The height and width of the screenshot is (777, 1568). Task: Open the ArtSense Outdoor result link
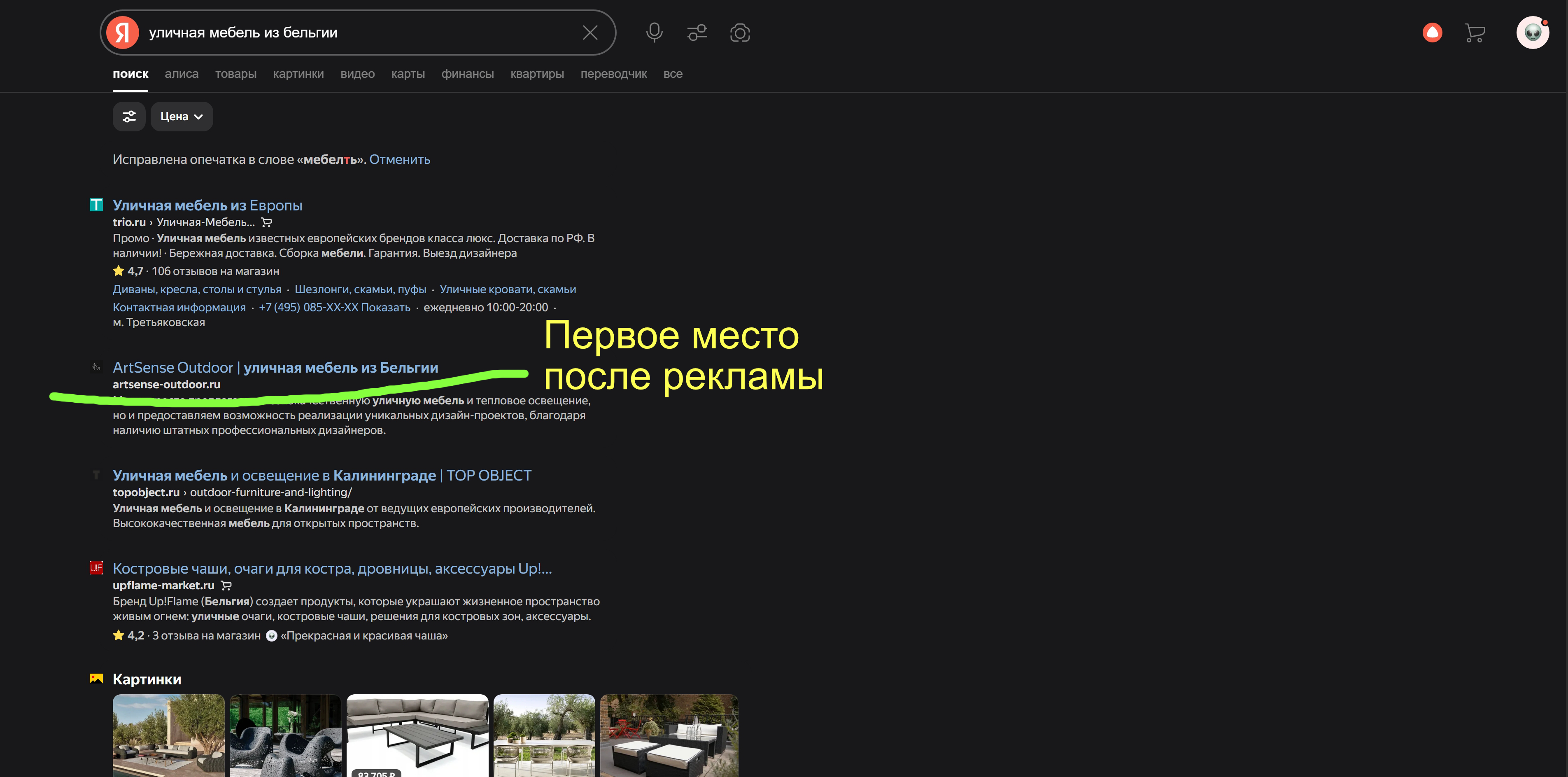[x=276, y=367]
